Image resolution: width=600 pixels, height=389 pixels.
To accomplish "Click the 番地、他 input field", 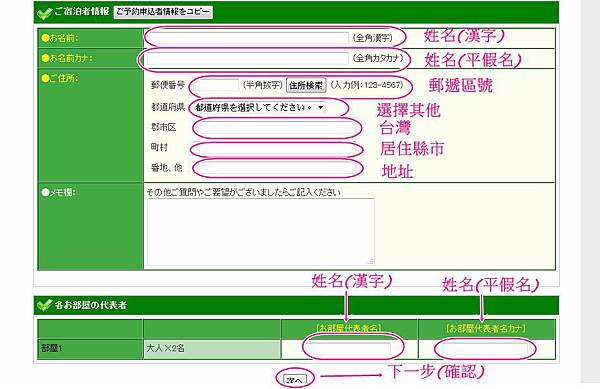I will (275, 168).
